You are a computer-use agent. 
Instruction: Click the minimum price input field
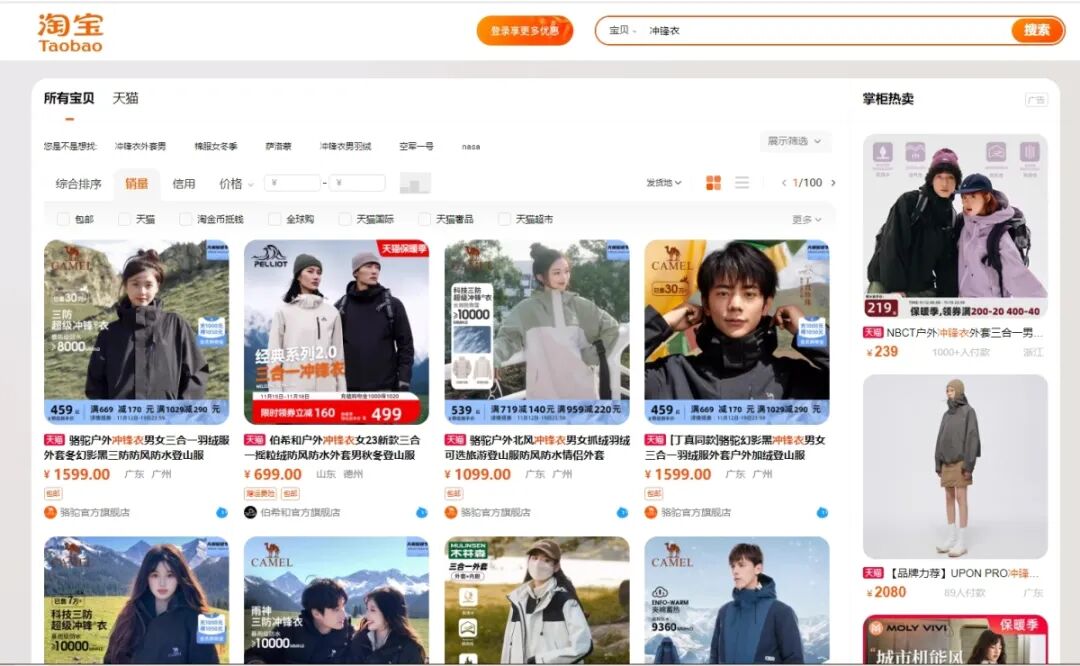coord(292,183)
